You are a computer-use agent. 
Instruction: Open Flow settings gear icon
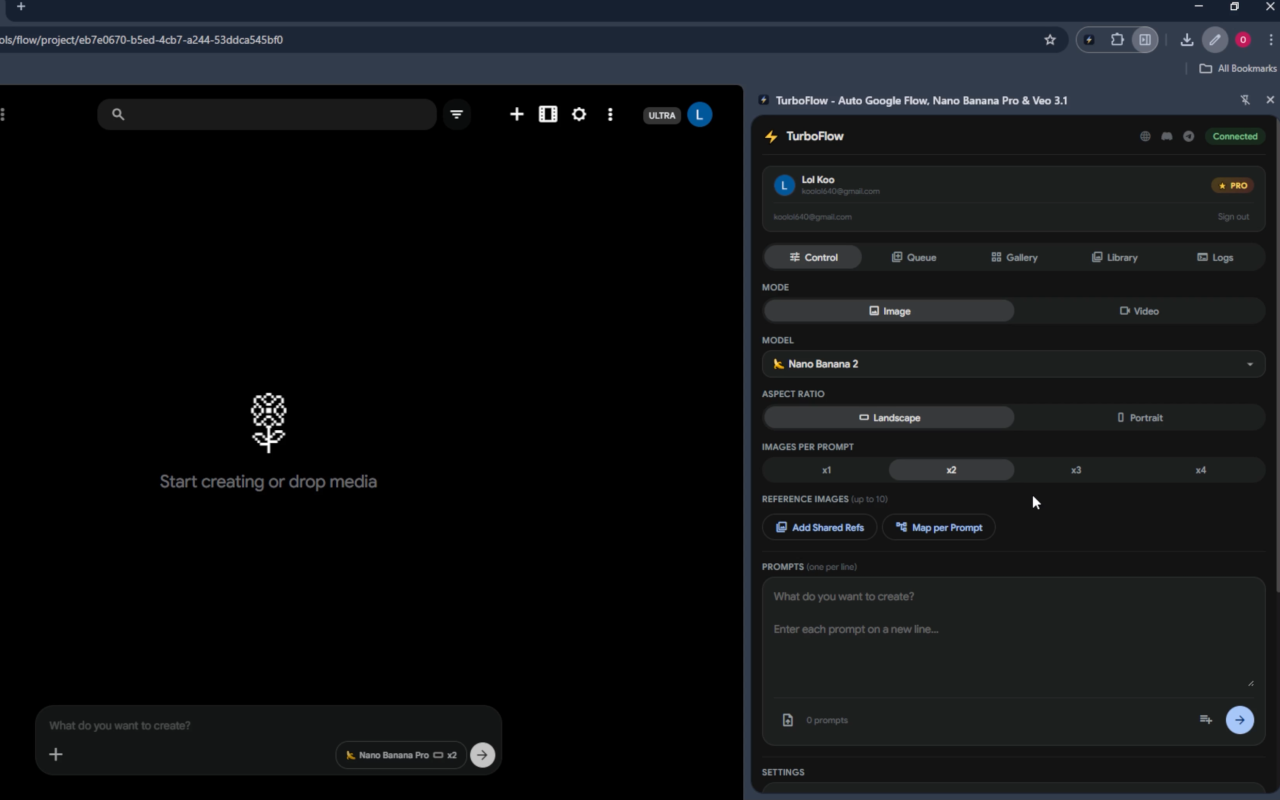click(x=579, y=115)
